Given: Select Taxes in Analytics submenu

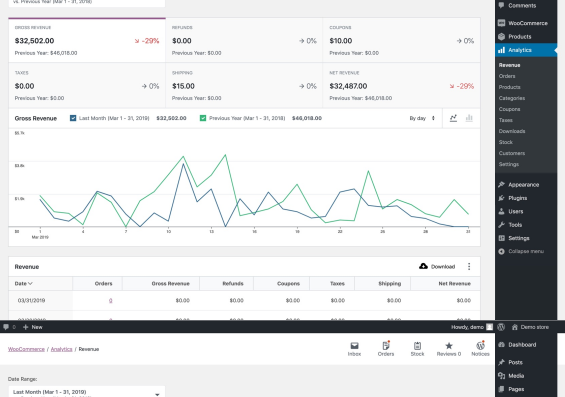Looking at the screenshot, I should tap(506, 120).
